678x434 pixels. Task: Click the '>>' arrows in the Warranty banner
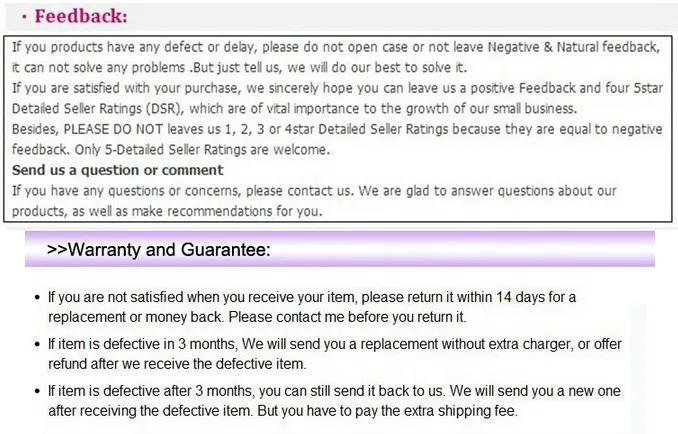tap(57, 249)
